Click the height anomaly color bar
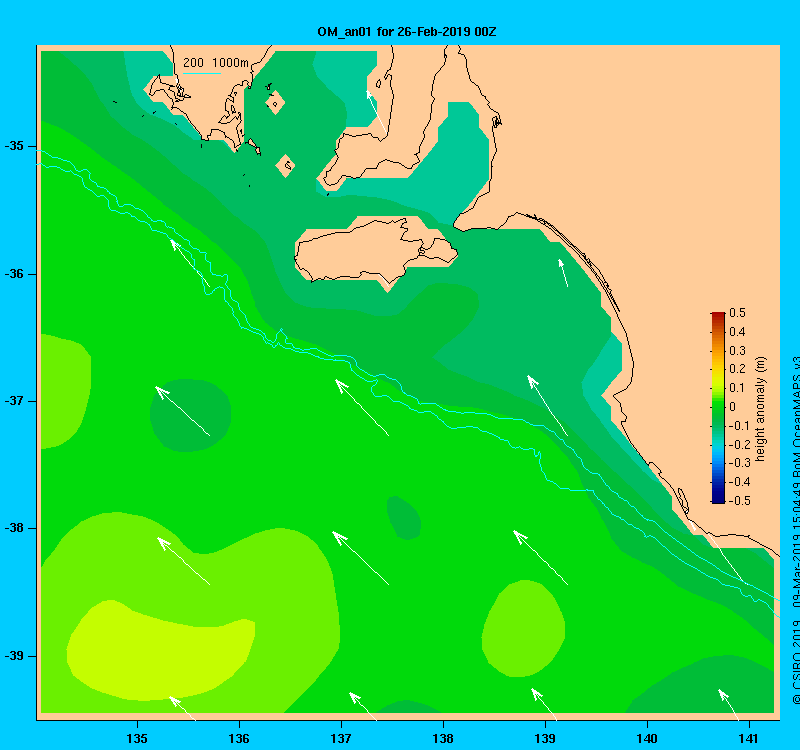 point(718,408)
